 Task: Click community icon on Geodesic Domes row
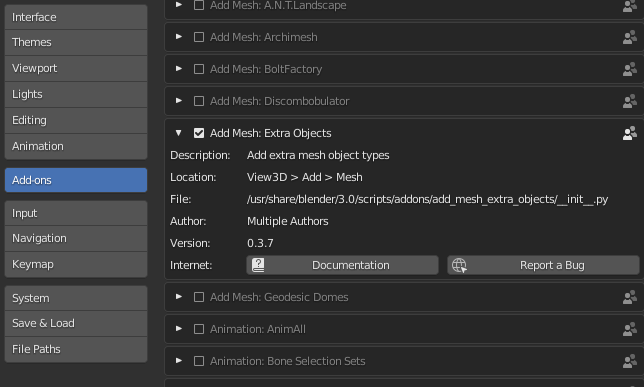(630, 297)
